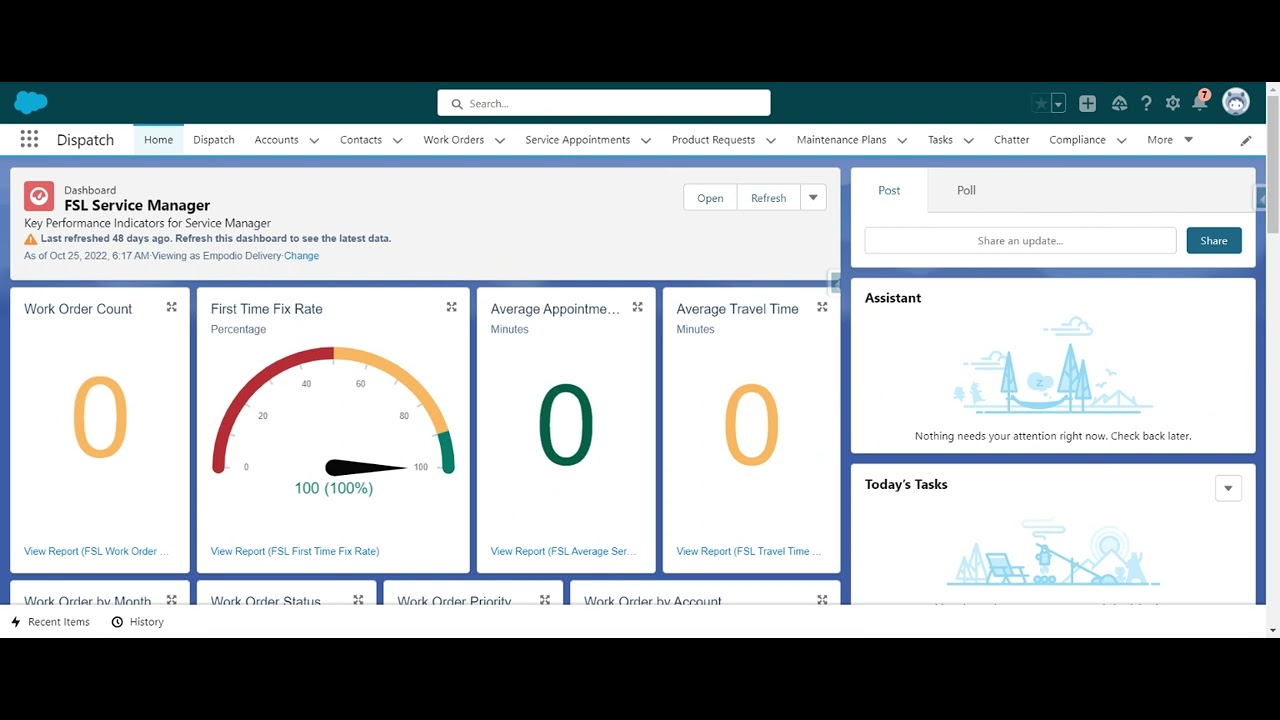This screenshot has height=720, width=1280.
Task: Click the magnifier icon in the search bar
Action: pyautogui.click(x=457, y=104)
